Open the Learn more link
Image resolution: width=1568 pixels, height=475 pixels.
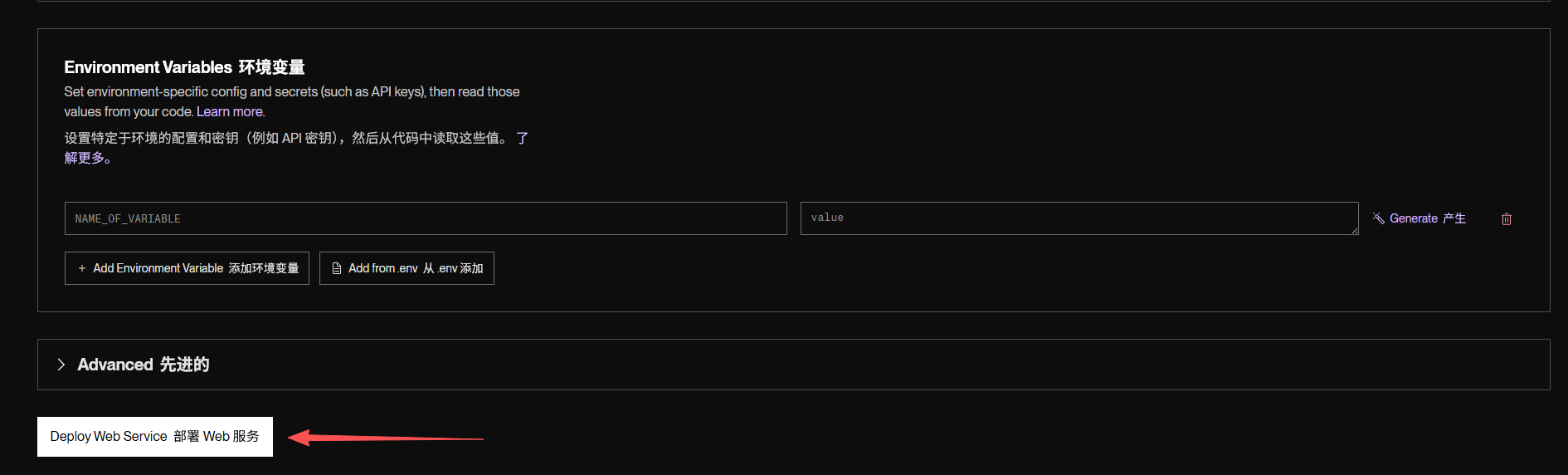coord(230,112)
